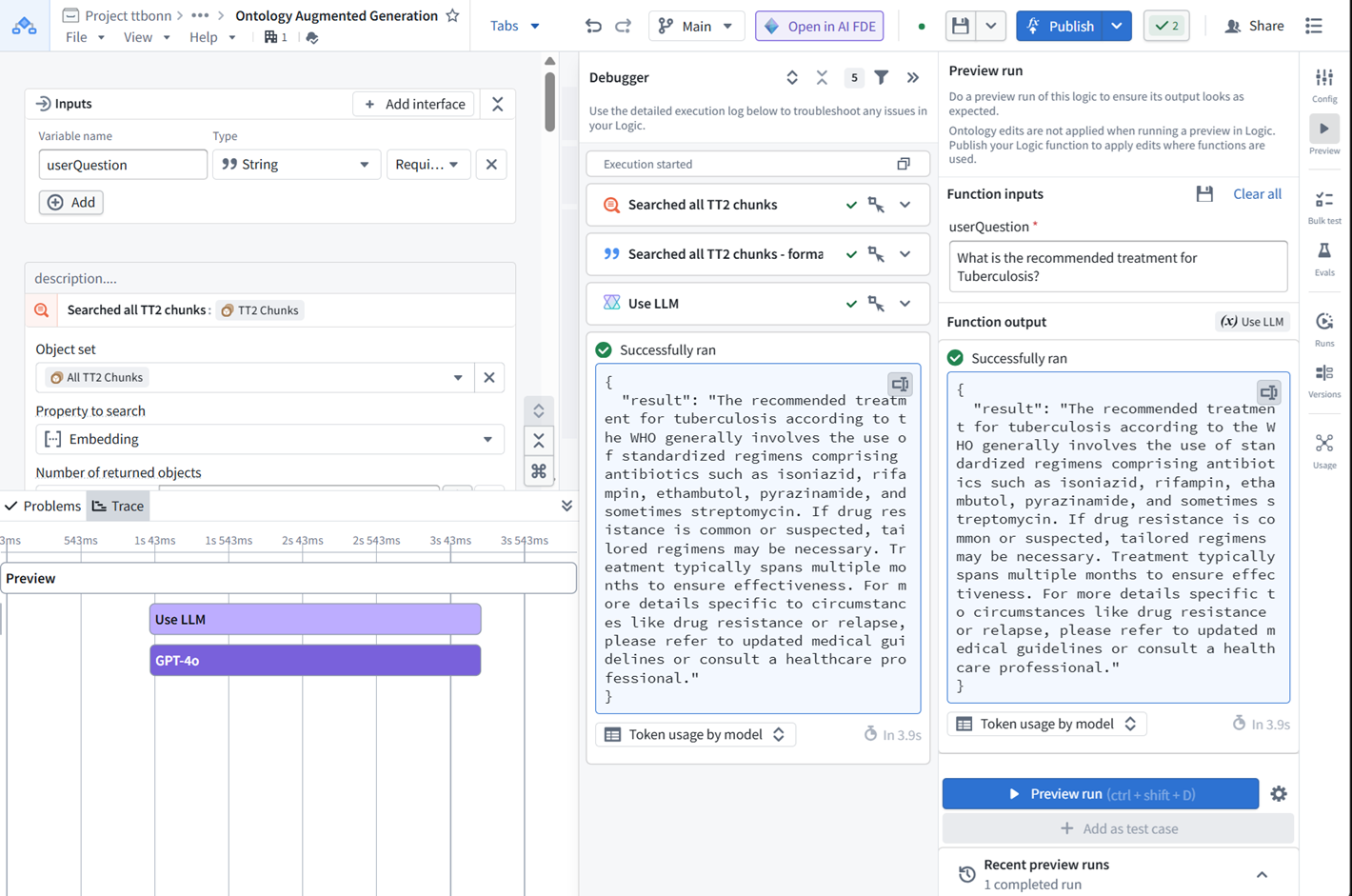Open the File menu
The width and height of the screenshot is (1352, 896).
coord(85,37)
